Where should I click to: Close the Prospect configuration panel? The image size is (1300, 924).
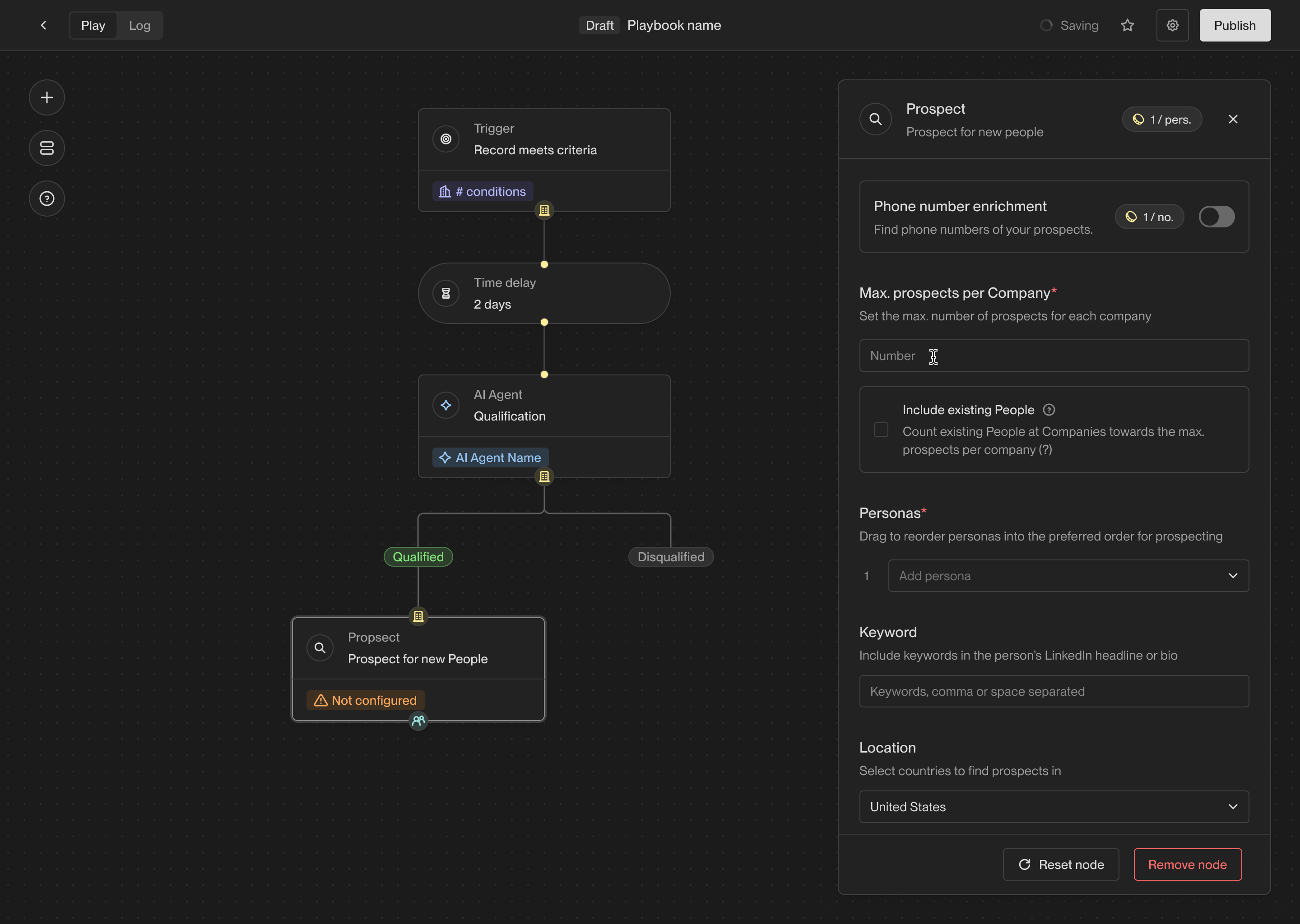[x=1233, y=120]
